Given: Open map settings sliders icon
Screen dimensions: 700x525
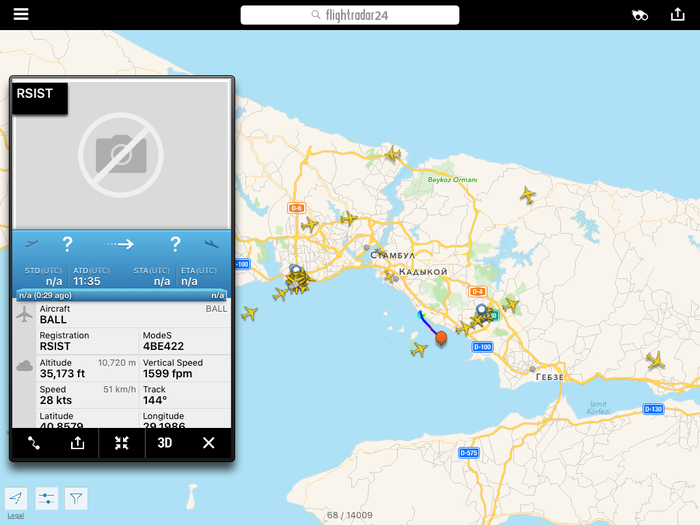Looking at the screenshot, I should (x=46, y=498).
